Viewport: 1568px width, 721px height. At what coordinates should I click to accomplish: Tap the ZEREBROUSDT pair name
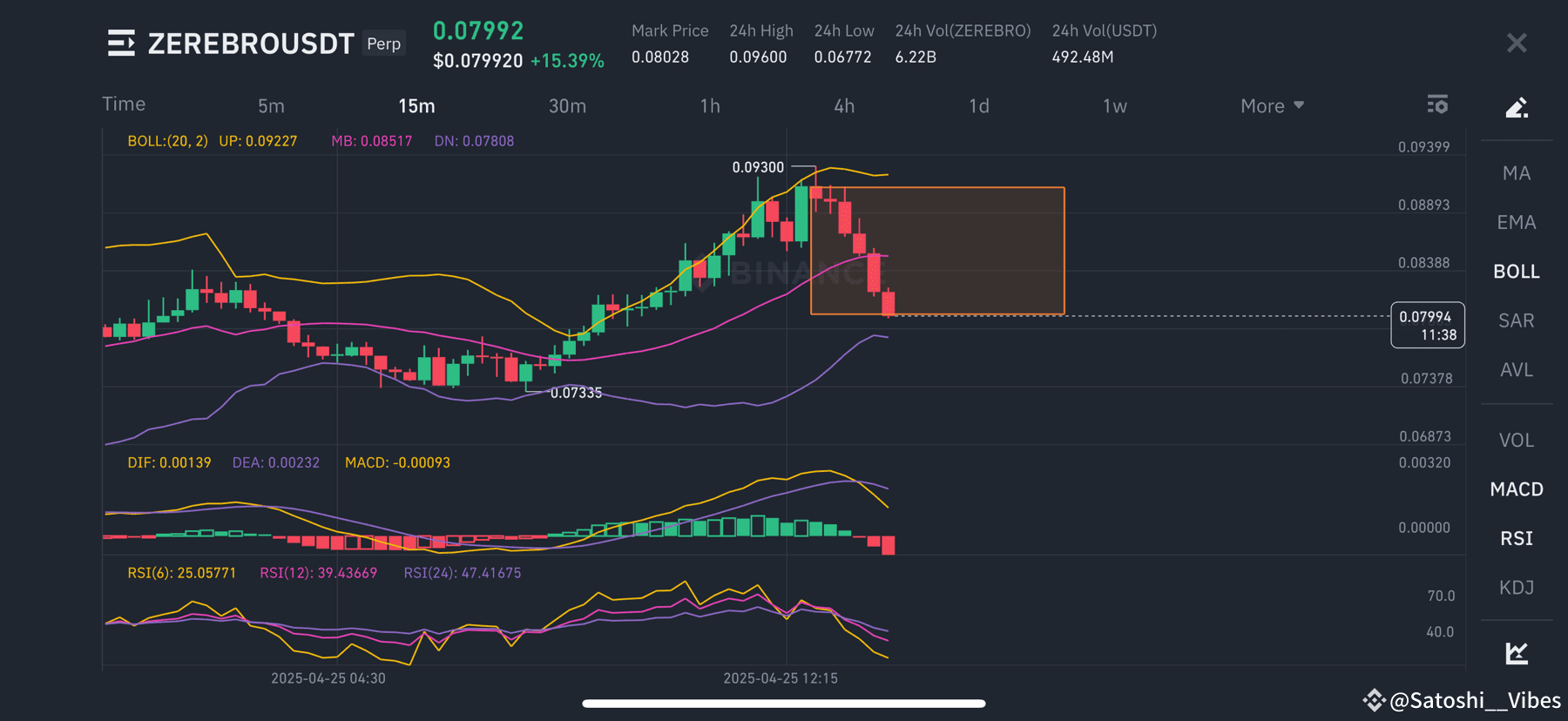pyautogui.click(x=251, y=44)
